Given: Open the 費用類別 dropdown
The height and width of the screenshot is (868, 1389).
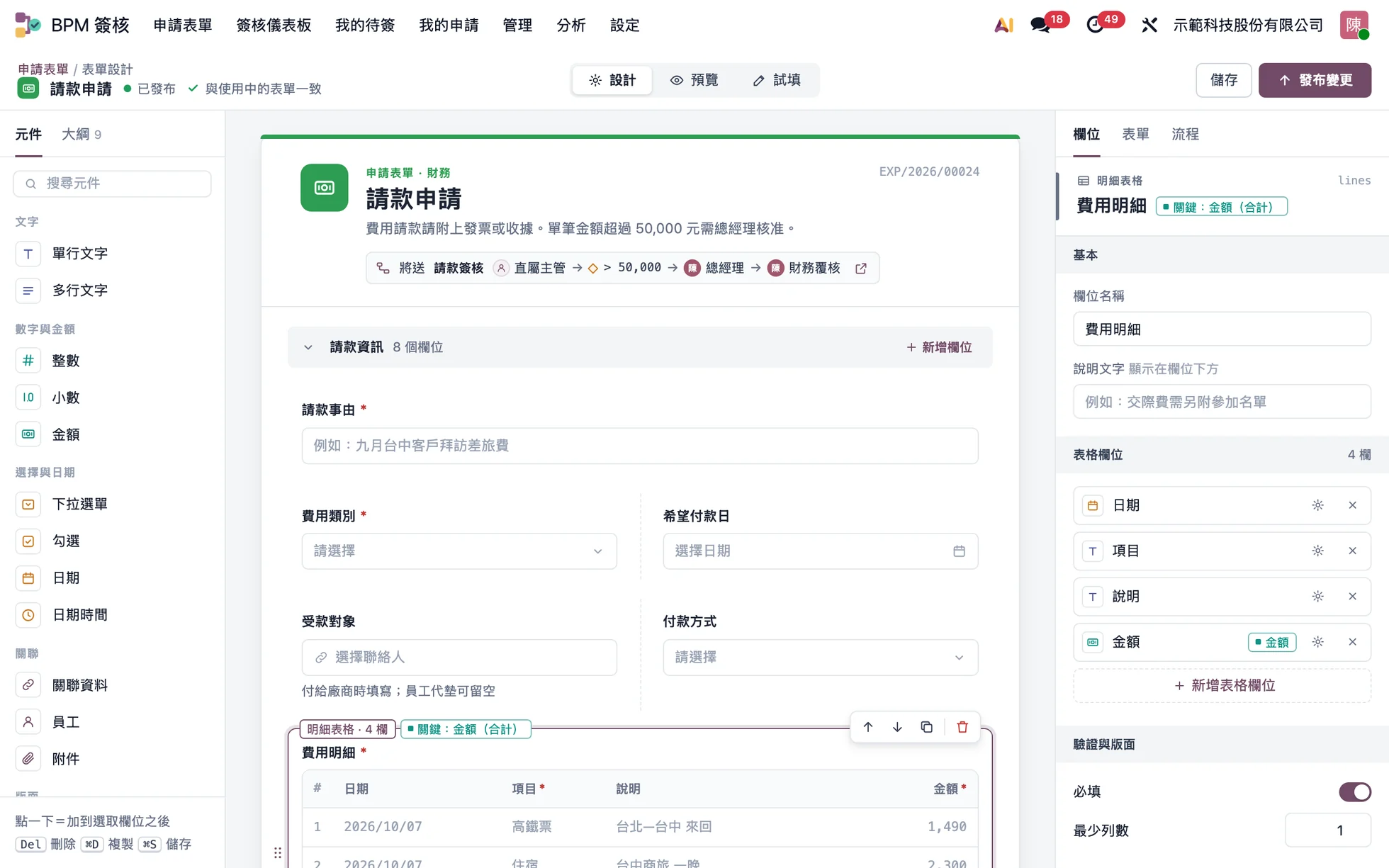Looking at the screenshot, I should pyautogui.click(x=459, y=551).
